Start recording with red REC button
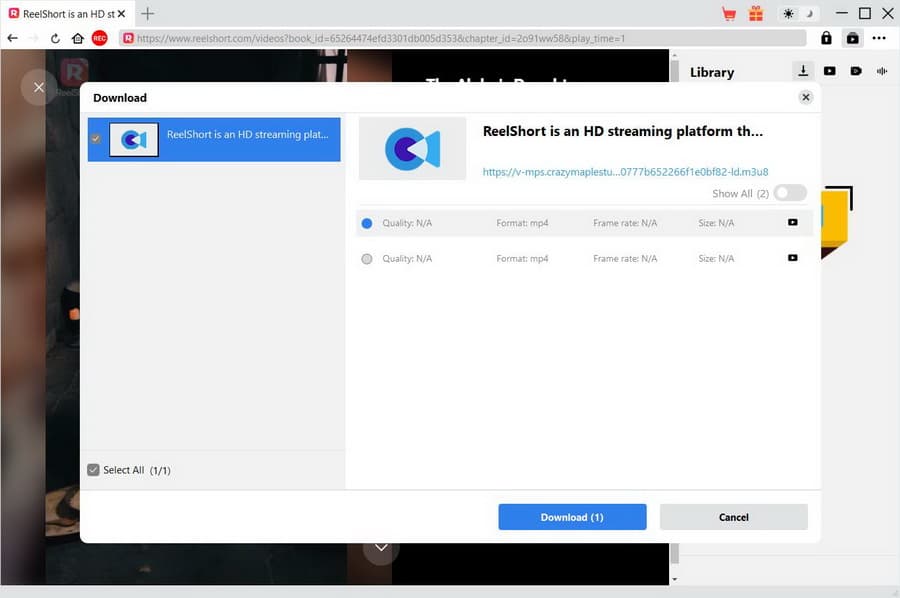The image size is (900, 598). point(99,38)
